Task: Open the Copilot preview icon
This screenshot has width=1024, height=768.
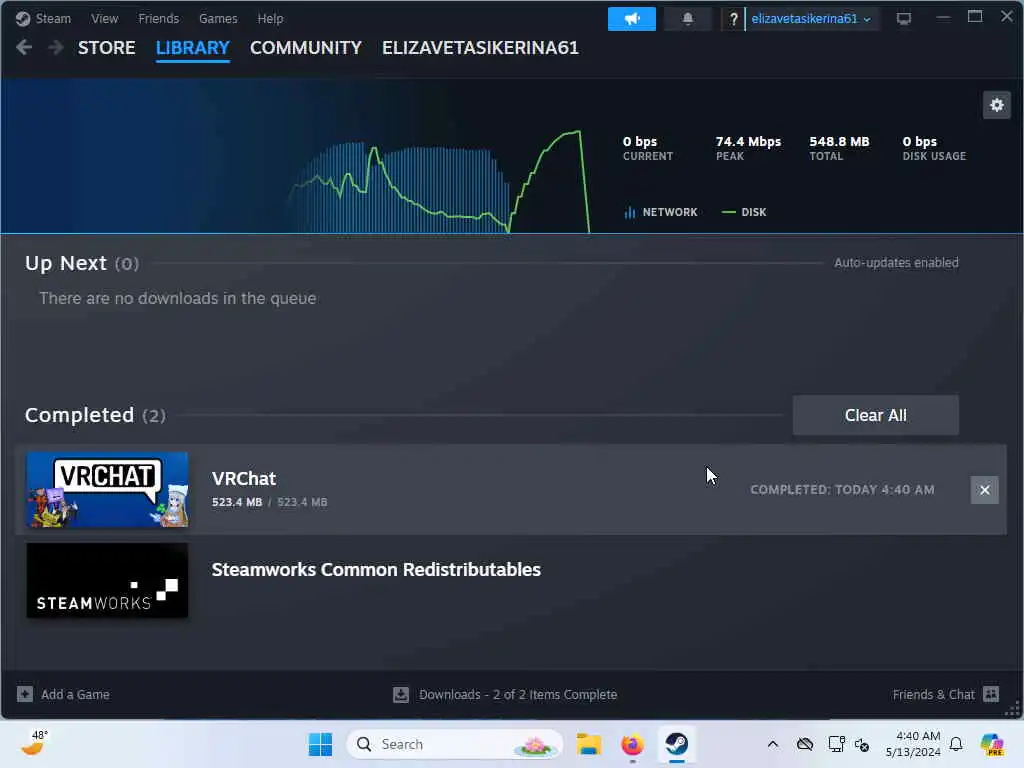Action: [x=992, y=744]
